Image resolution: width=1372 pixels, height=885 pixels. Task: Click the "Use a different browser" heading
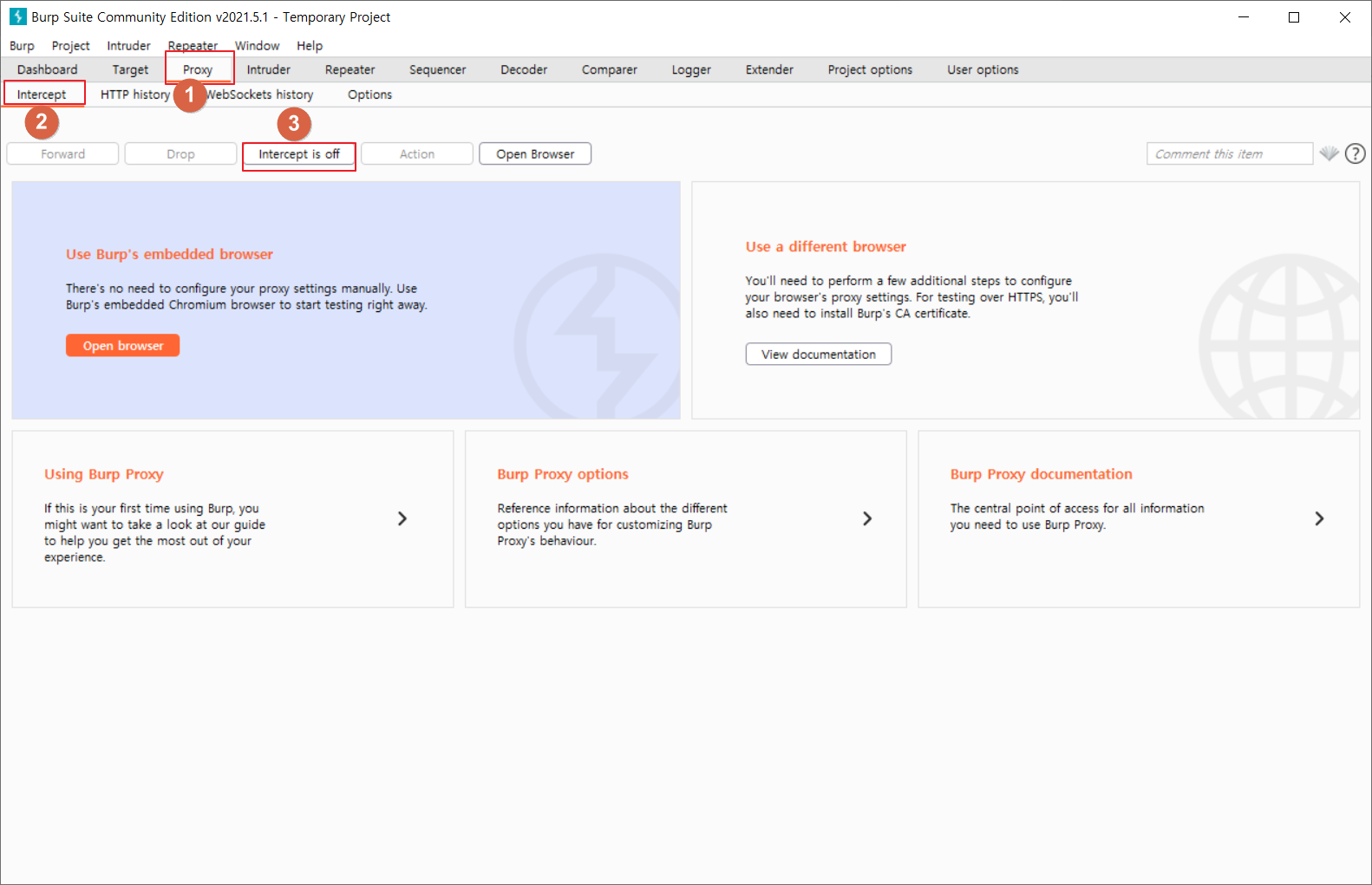pos(826,246)
